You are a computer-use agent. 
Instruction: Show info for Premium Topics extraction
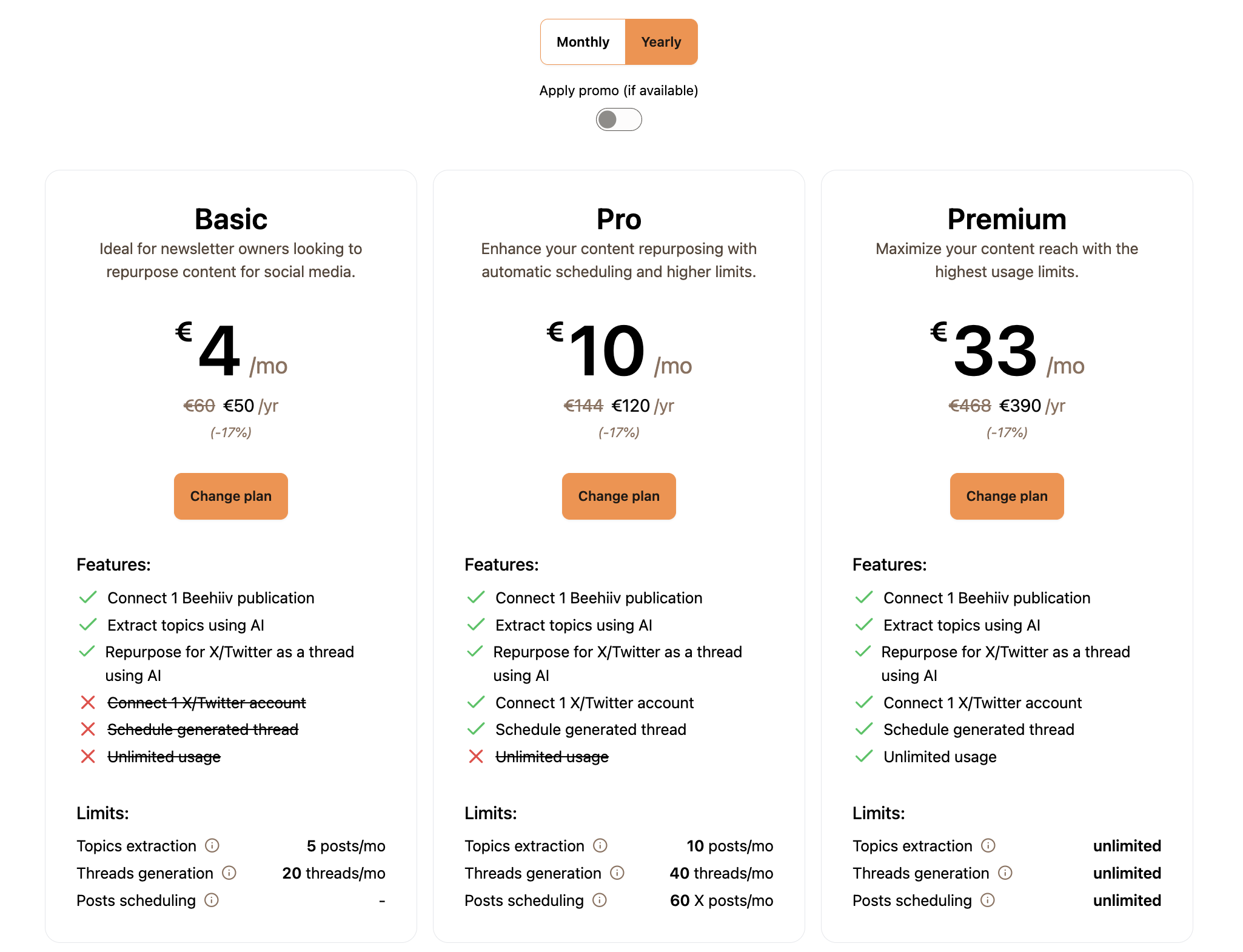tap(988, 845)
